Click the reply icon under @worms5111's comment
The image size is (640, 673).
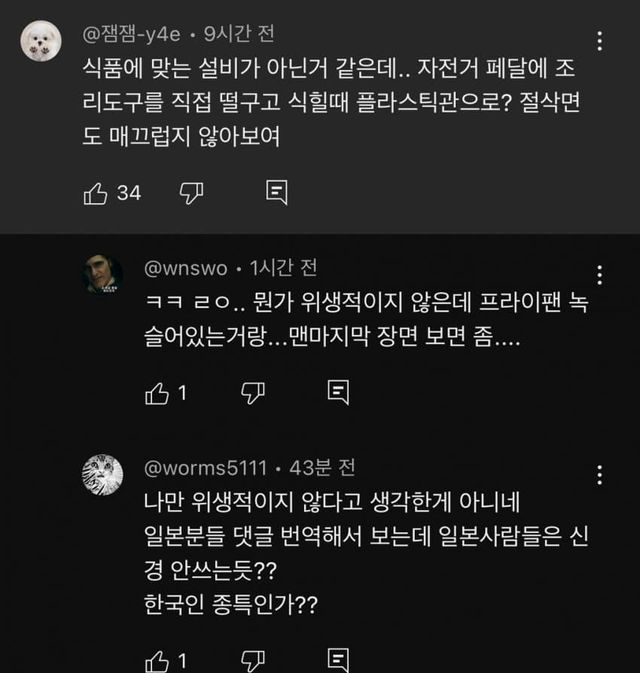pos(338,660)
